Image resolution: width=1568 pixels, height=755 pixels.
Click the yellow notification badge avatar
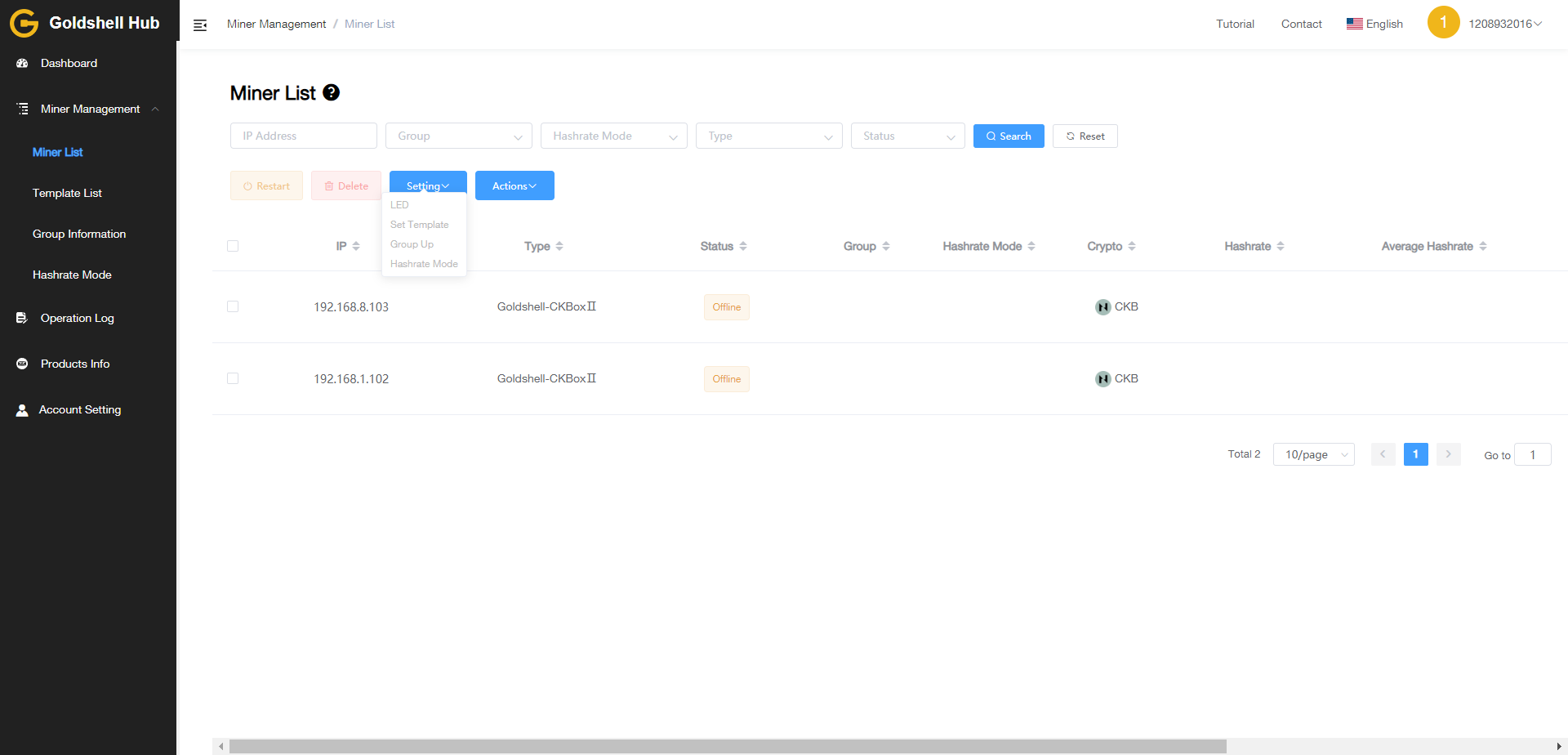click(x=1443, y=23)
